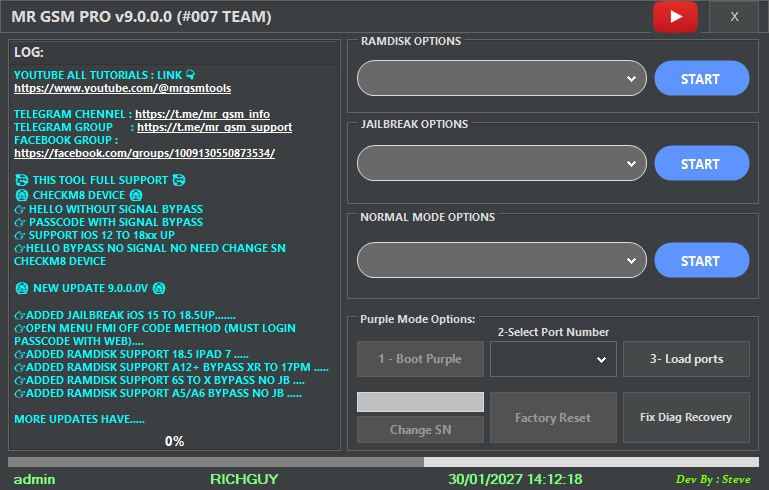
Task: Click the 'NORMAL MODE OPTIONS' group label
Action: (x=428, y=217)
